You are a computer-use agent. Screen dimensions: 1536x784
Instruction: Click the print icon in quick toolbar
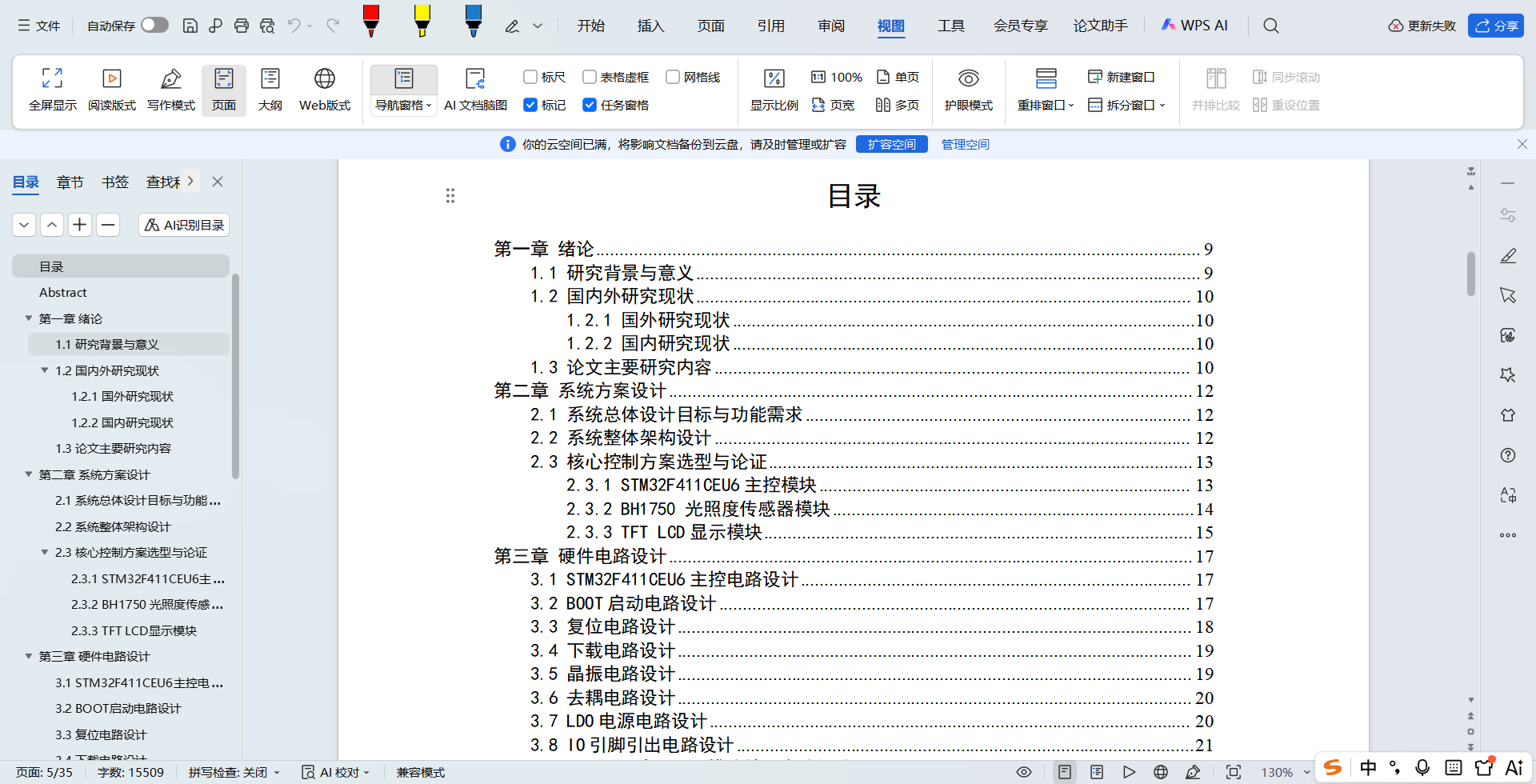pos(241,26)
